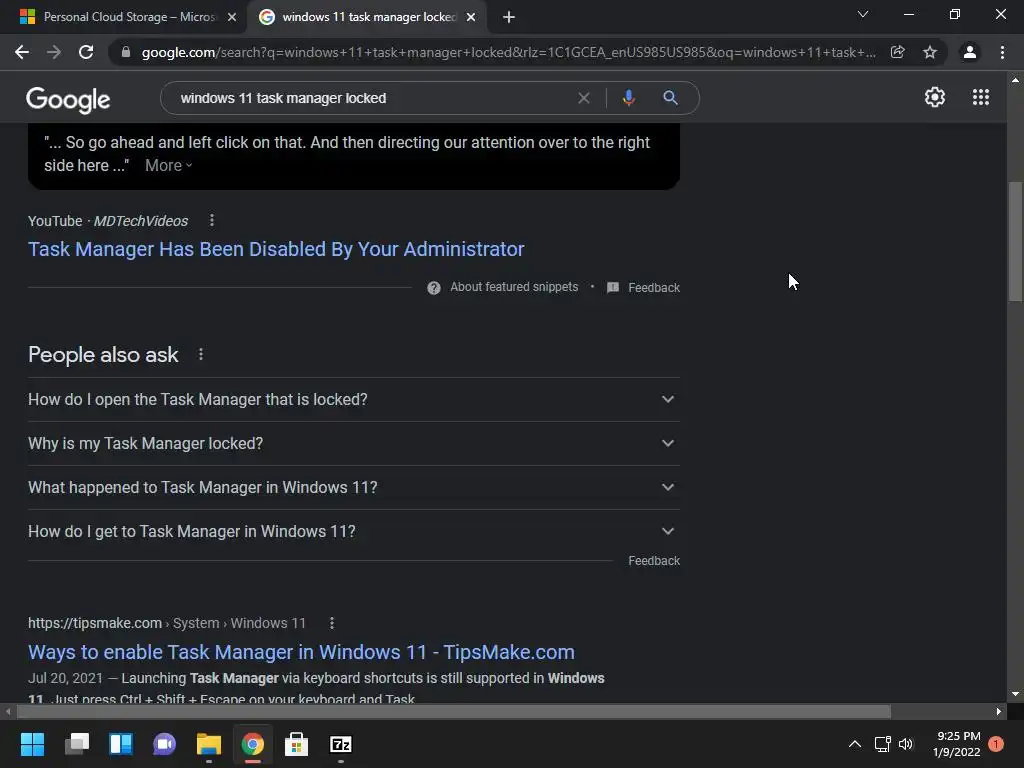Reload the current page
This screenshot has height=768, width=1024.
(x=86, y=52)
